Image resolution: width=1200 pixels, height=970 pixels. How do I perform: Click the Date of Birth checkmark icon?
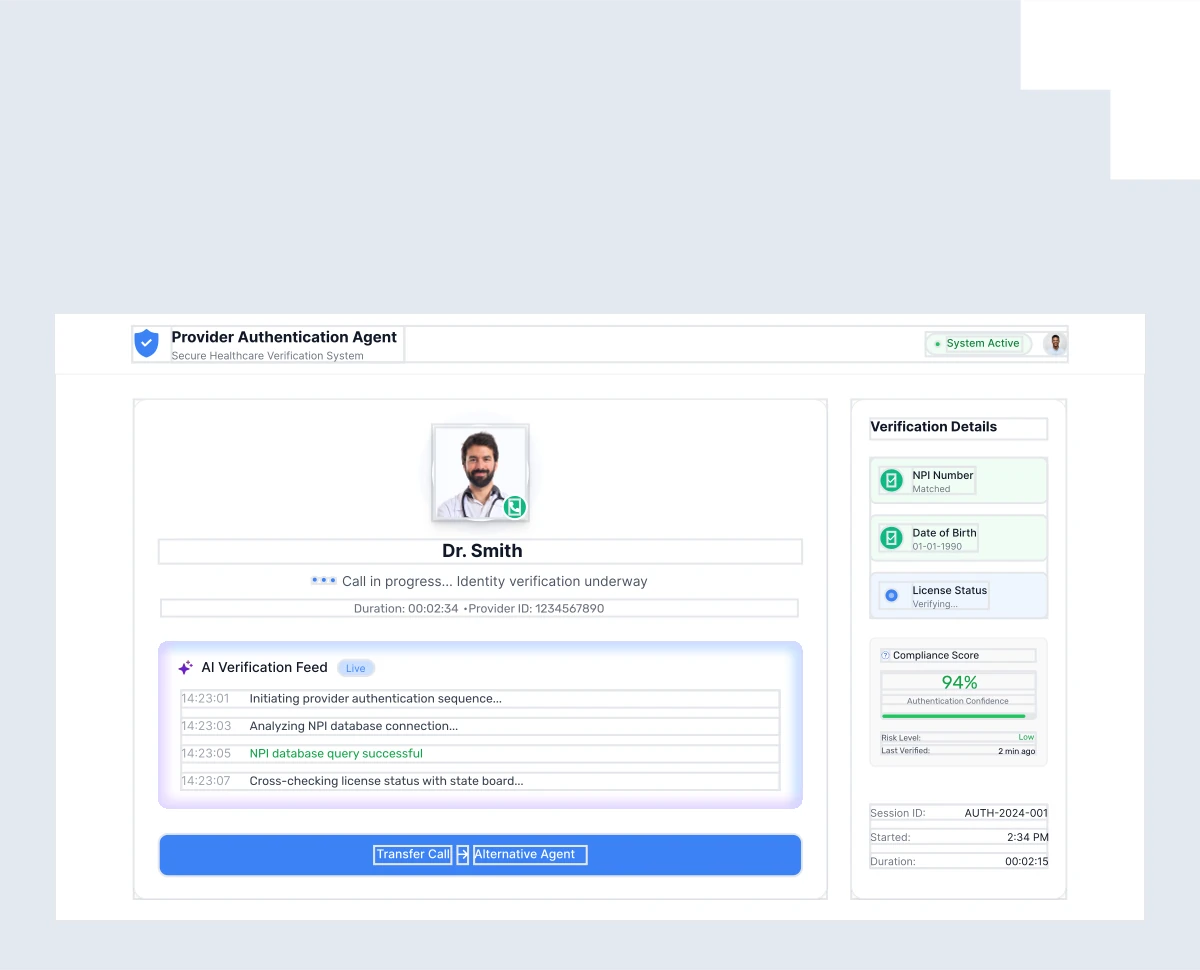(x=891, y=537)
